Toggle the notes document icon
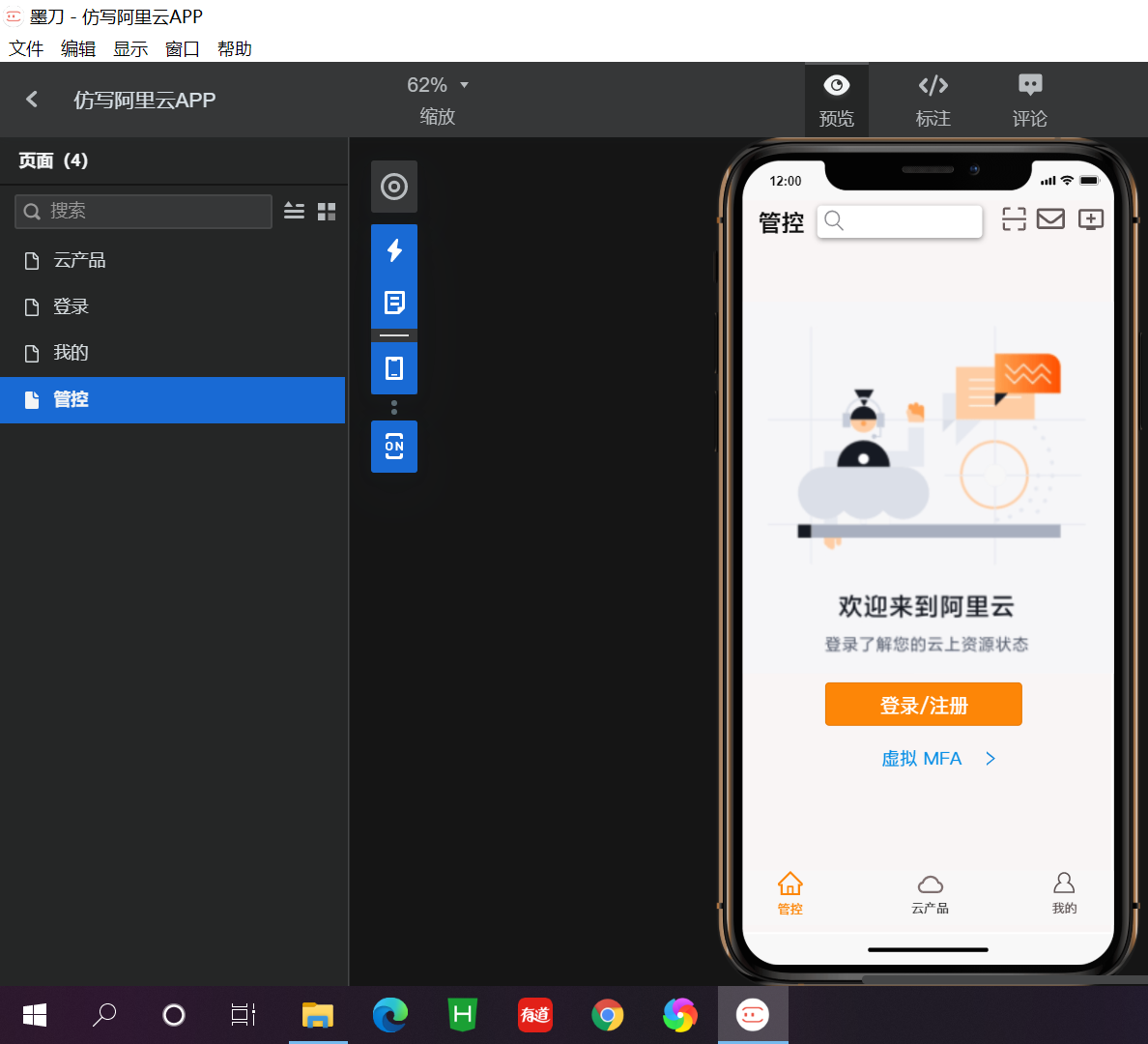The image size is (1148, 1044). pos(394,302)
